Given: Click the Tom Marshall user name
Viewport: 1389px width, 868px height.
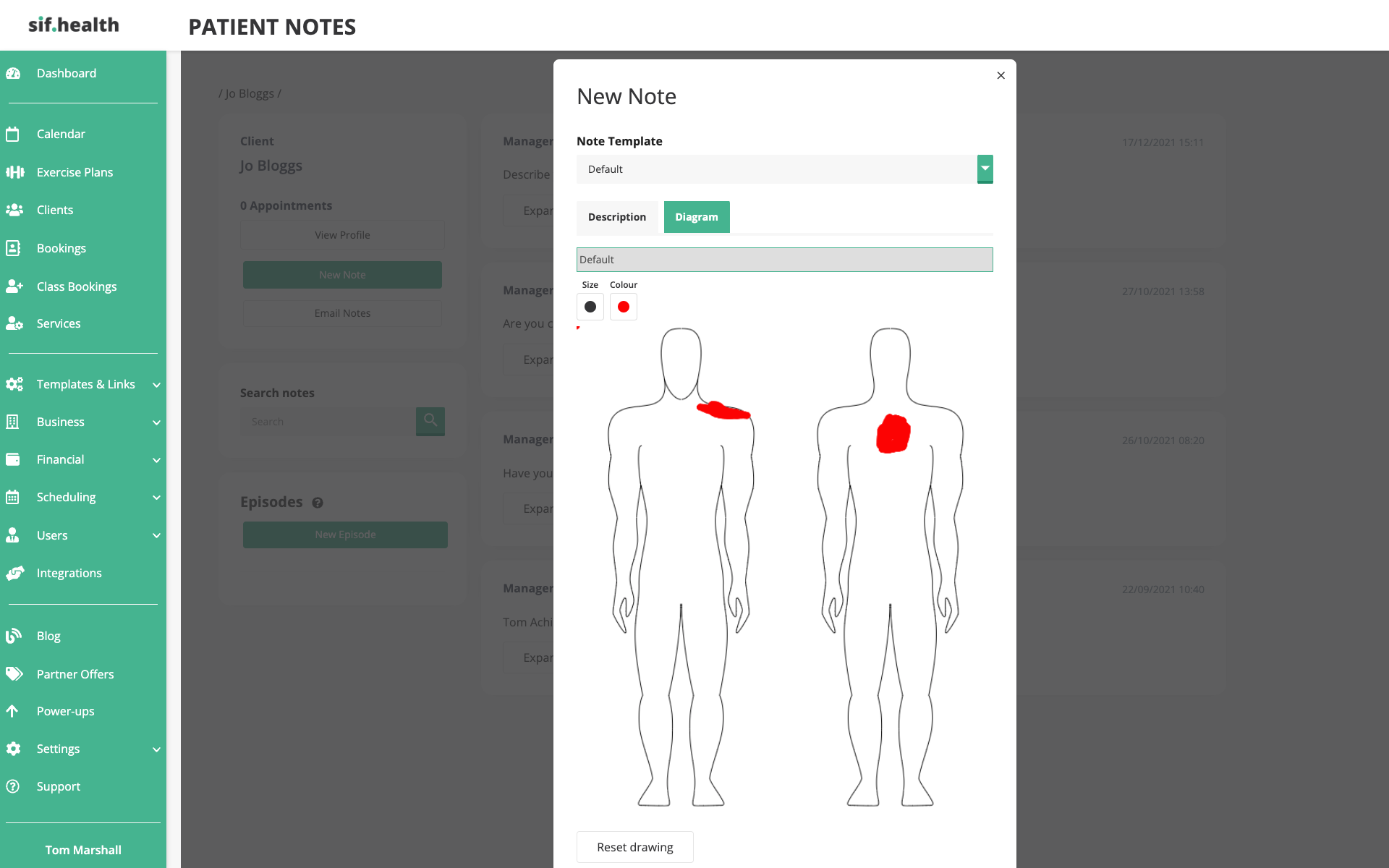Looking at the screenshot, I should coord(83,850).
